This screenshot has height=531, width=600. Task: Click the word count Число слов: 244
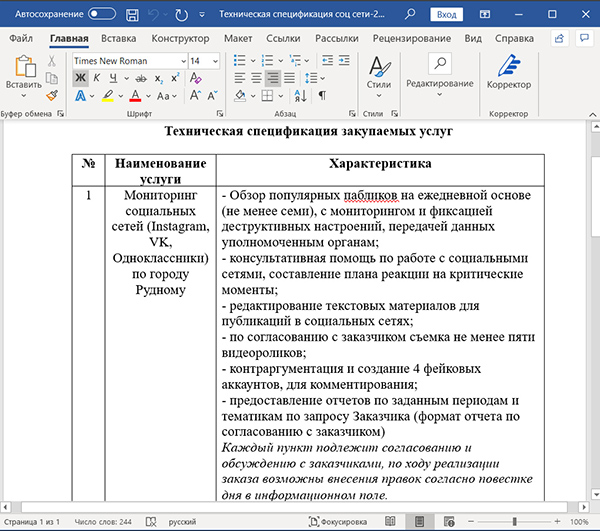(x=103, y=522)
